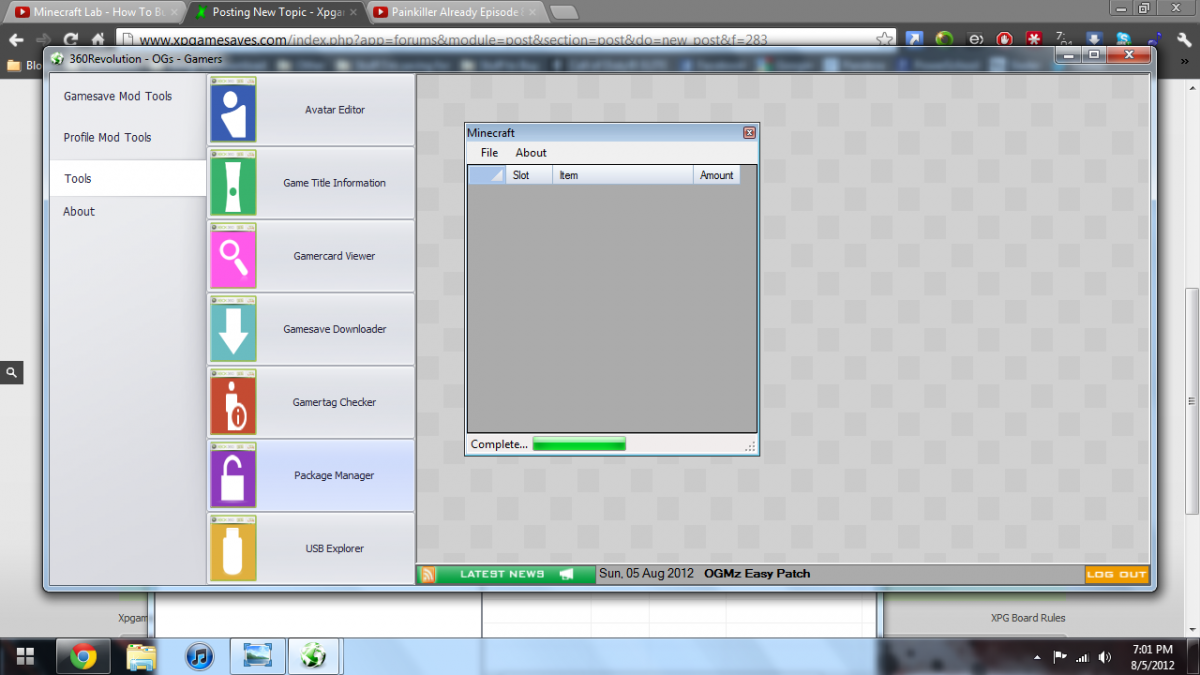Screen dimensions: 1200x675
Task: Close the Minecraft editor window
Action: point(749,133)
